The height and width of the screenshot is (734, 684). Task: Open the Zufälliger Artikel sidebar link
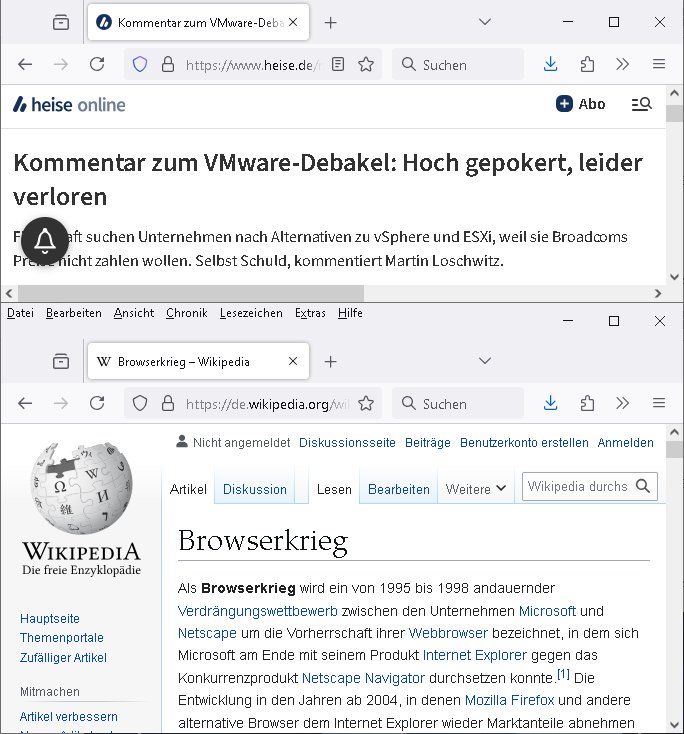(63, 658)
